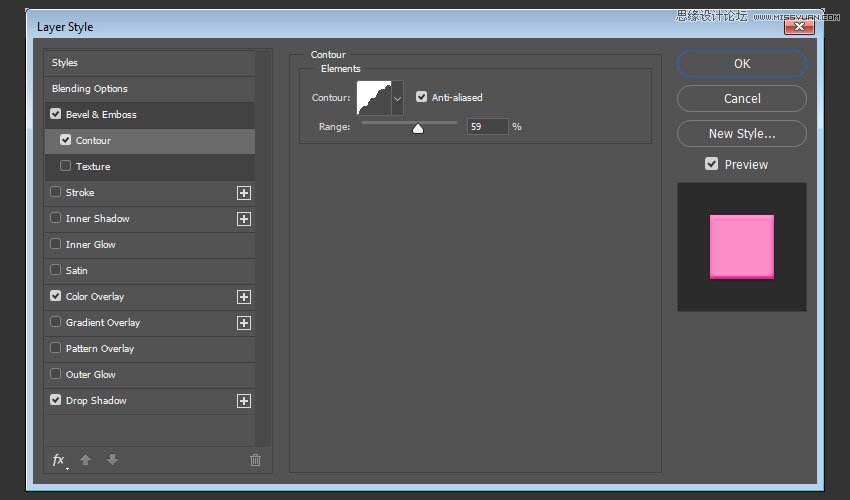Screen dimensions: 850x500
Task: Click the fx effects menu icon
Action: tap(58, 460)
